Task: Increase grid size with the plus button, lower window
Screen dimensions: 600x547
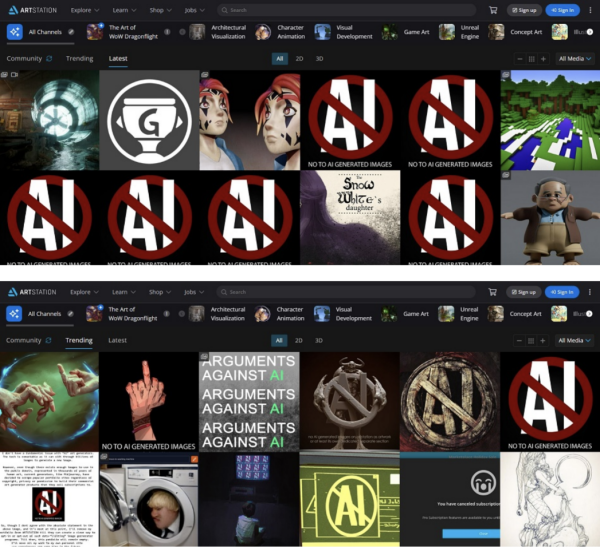Action: (x=542, y=340)
